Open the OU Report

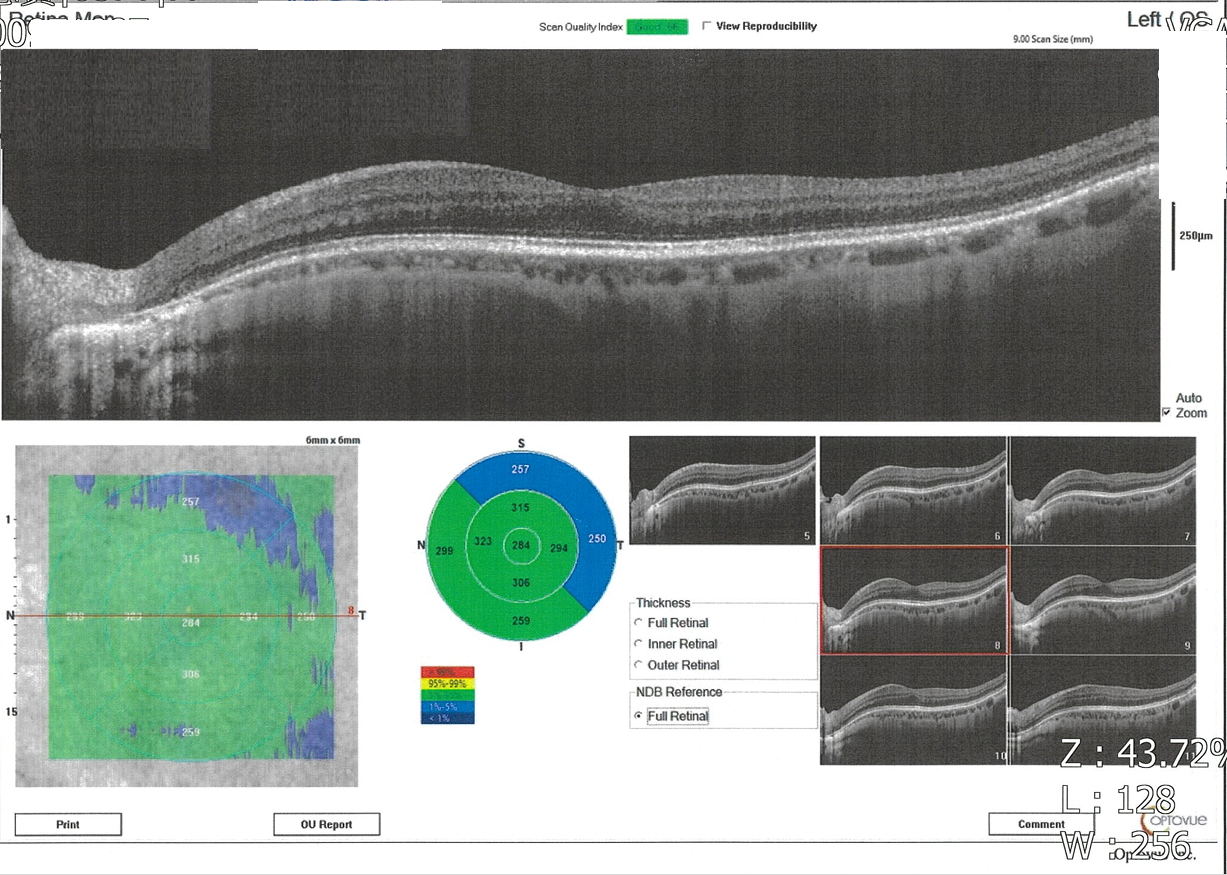[326, 825]
